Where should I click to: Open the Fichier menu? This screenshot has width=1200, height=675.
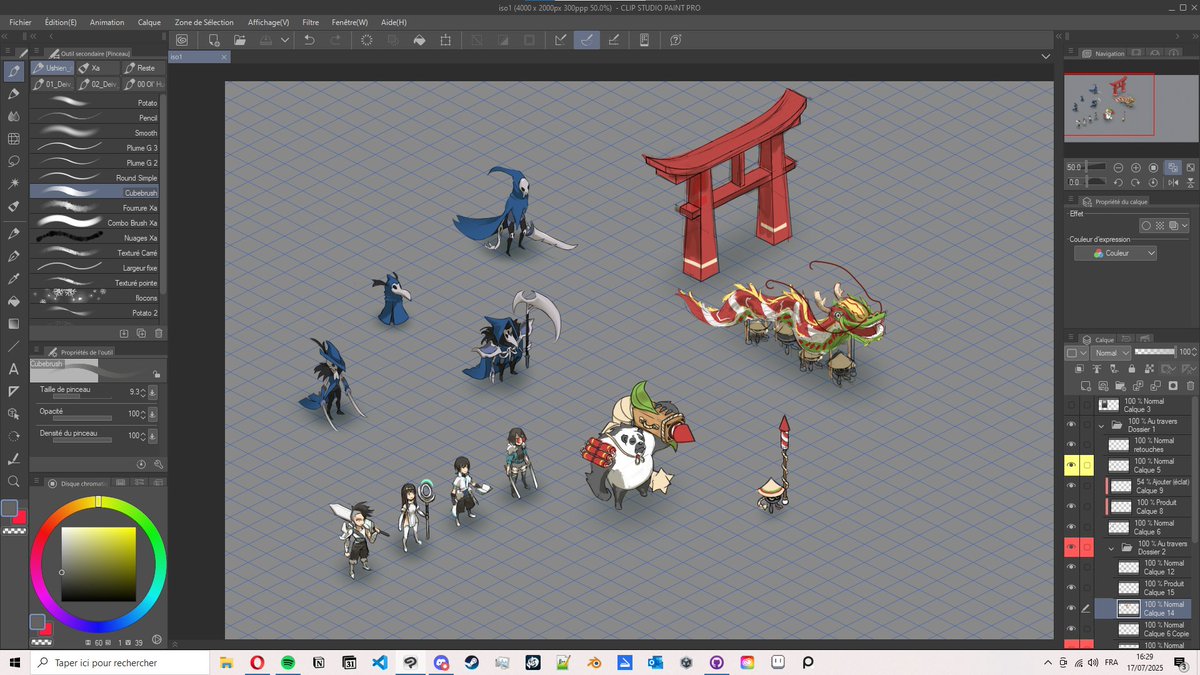(20, 22)
